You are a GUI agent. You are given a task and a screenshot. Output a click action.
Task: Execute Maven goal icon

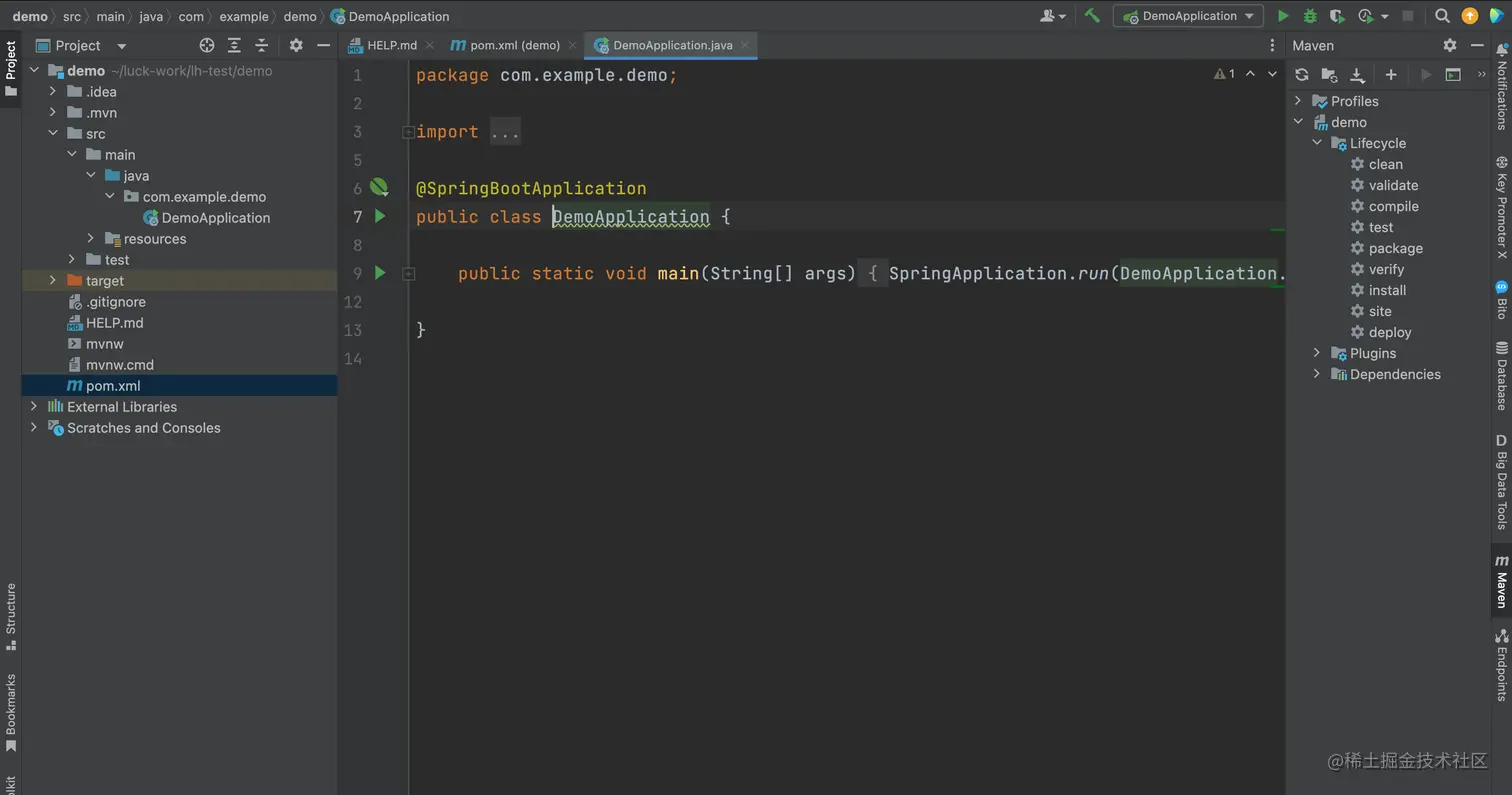point(1453,74)
